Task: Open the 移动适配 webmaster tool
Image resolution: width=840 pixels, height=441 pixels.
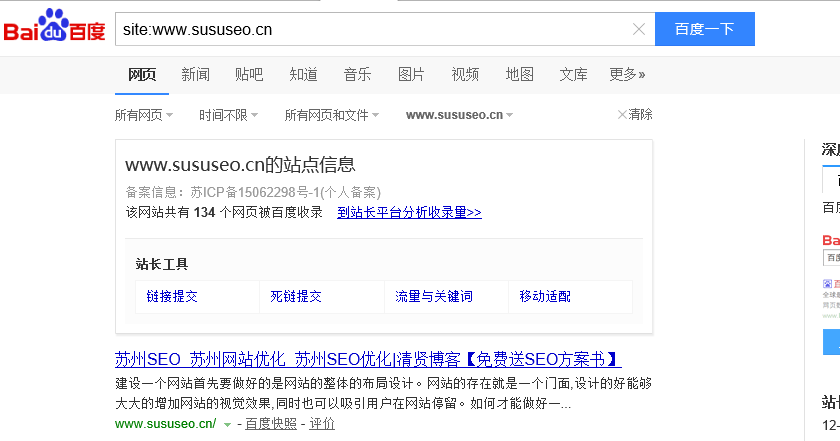Action: pos(545,296)
